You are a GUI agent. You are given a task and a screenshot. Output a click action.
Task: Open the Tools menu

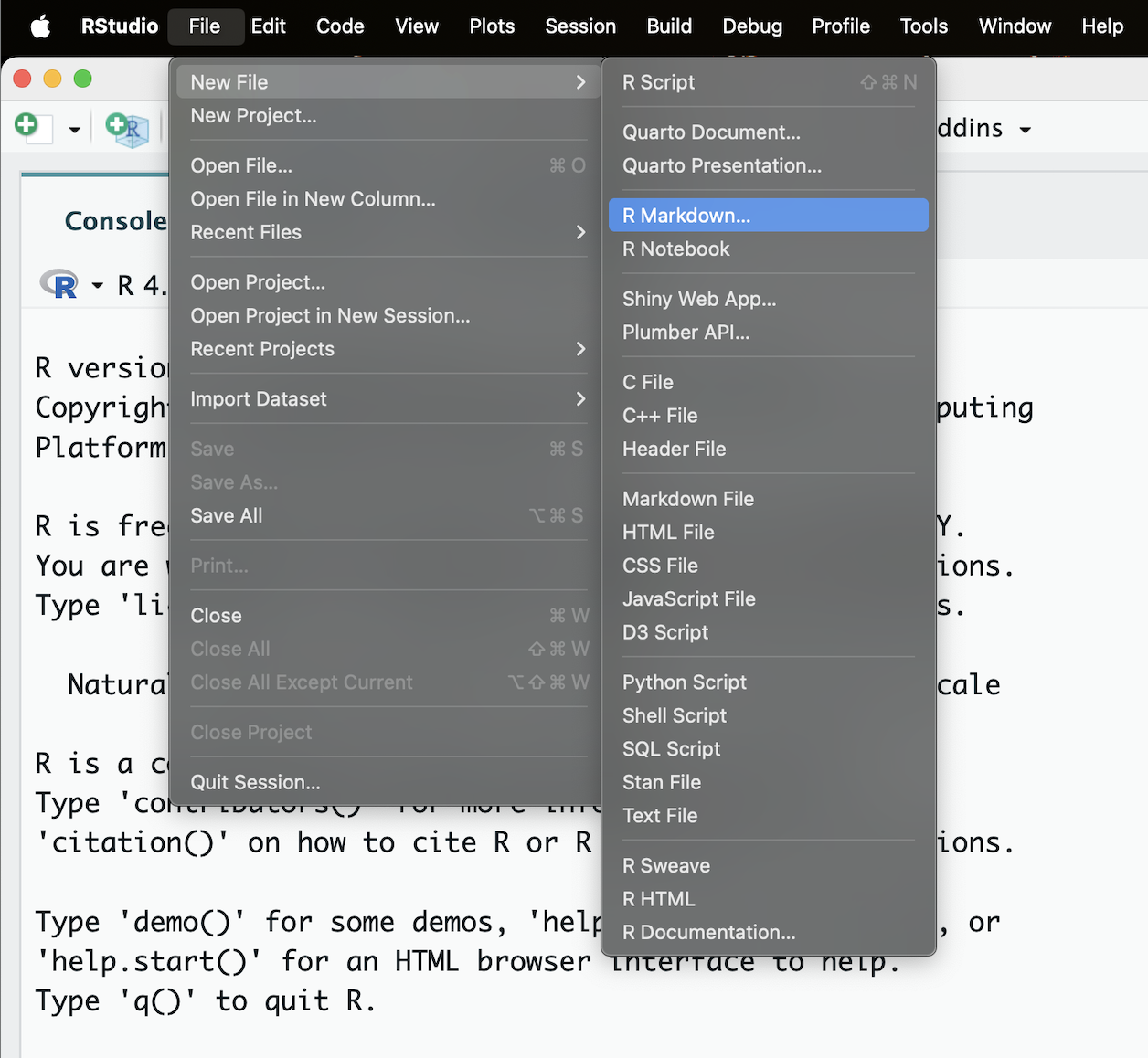pos(924,26)
